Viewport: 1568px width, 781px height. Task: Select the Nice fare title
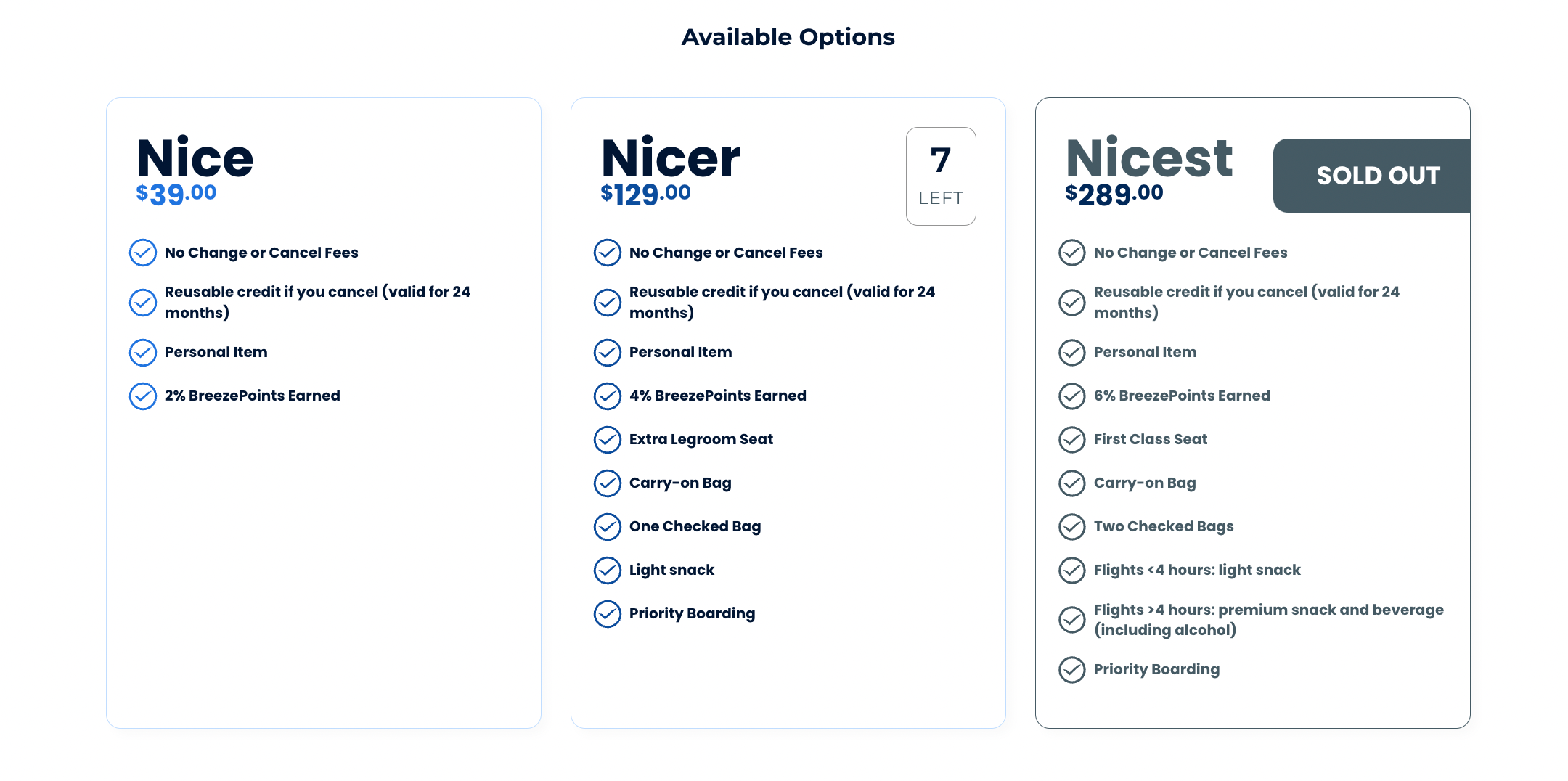(195, 158)
